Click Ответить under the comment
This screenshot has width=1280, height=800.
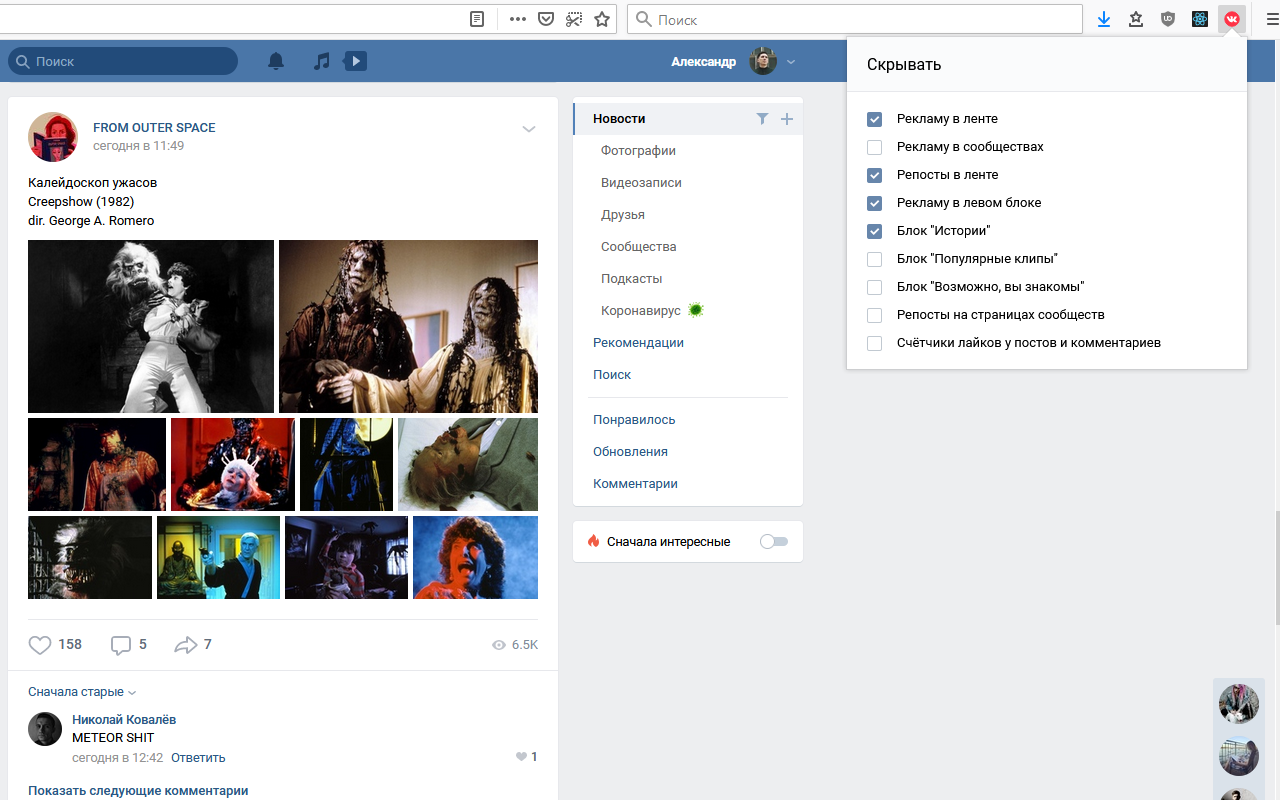(198, 758)
